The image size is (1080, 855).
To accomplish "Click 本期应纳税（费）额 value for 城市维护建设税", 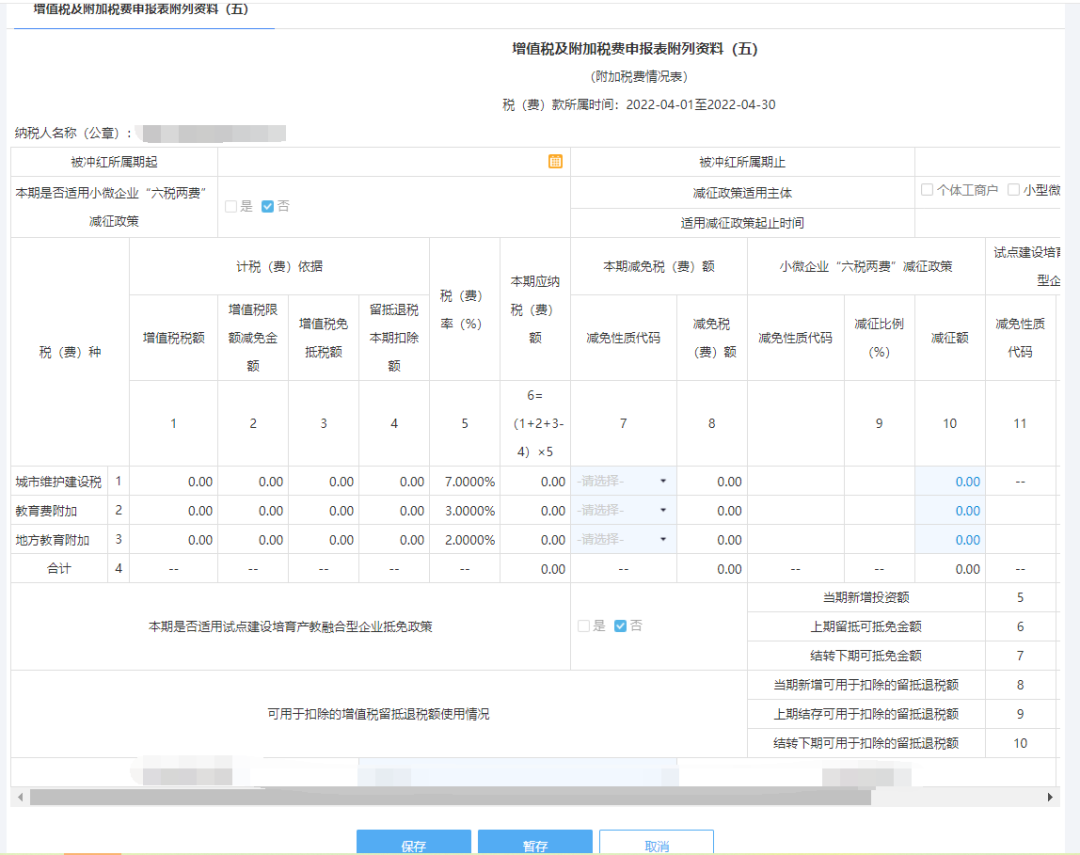I will coord(553,482).
